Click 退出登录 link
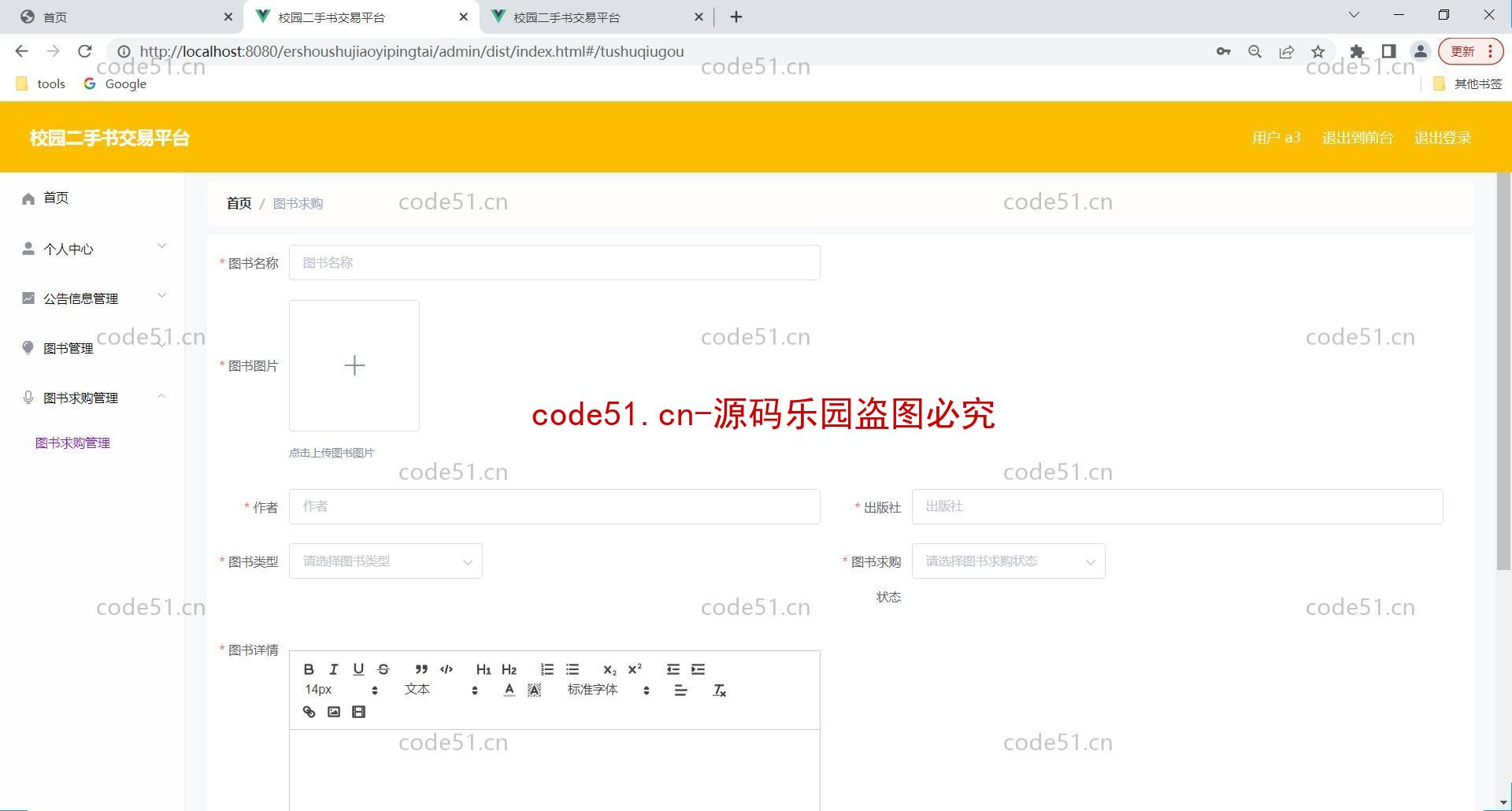Viewport: 1512px width, 811px height. 1443,138
